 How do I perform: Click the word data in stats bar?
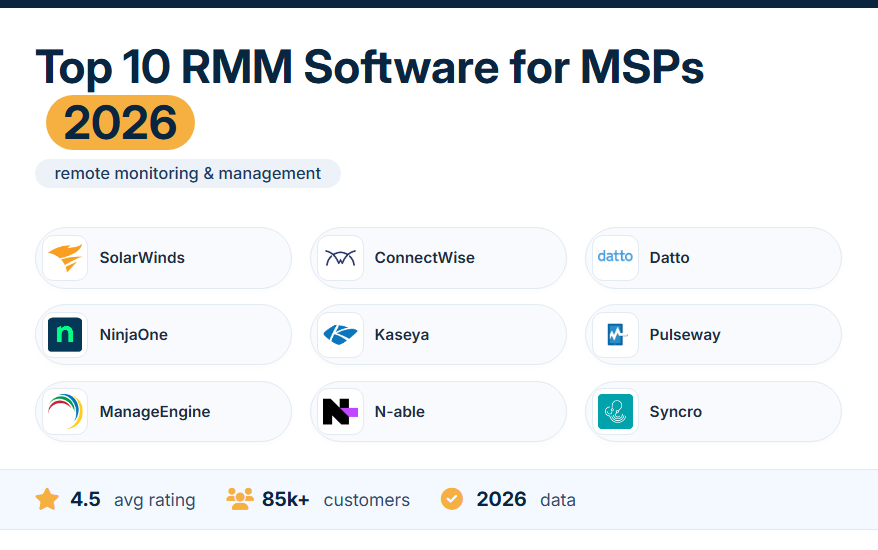[558, 500]
